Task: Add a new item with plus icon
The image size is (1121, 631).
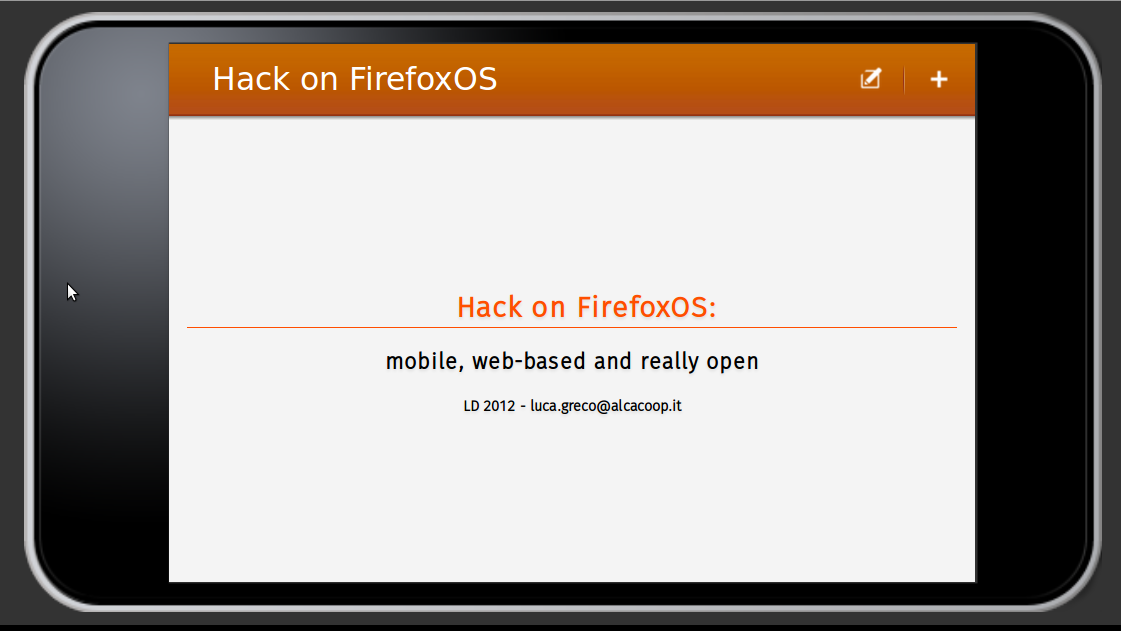Action: [x=939, y=79]
